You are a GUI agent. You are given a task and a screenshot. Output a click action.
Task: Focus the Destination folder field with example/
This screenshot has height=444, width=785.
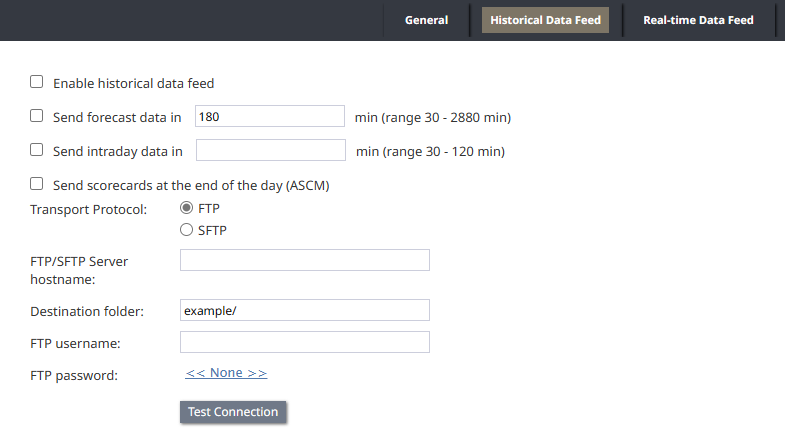click(x=305, y=310)
